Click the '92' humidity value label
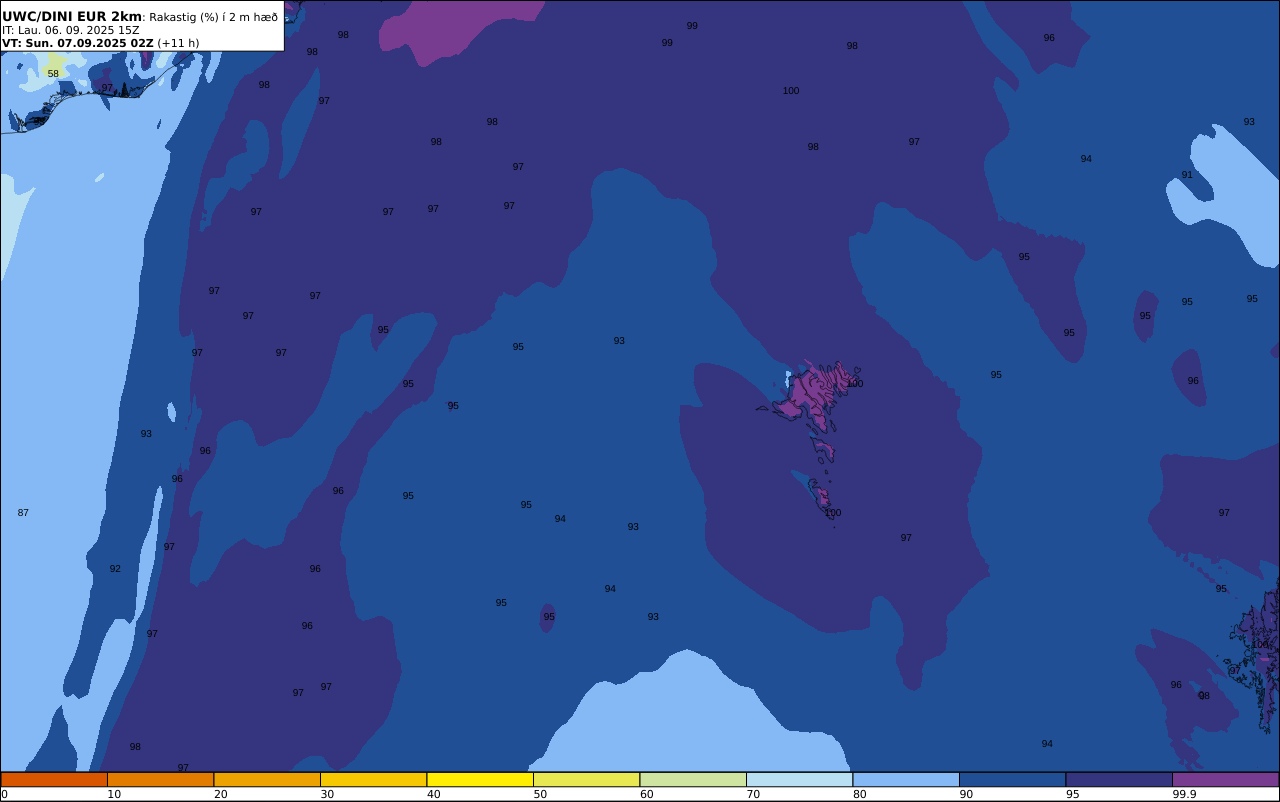Image resolution: width=1280 pixels, height=802 pixels. pyautogui.click(x=115, y=569)
